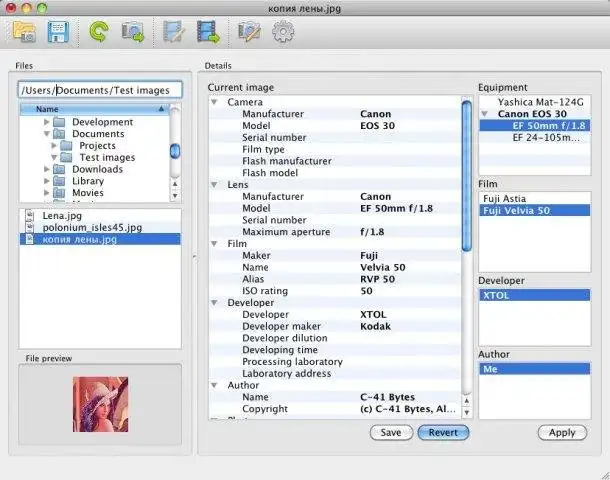Collapse the Author section in Current image
The width and height of the screenshot is (610, 480).
click(214, 385)
